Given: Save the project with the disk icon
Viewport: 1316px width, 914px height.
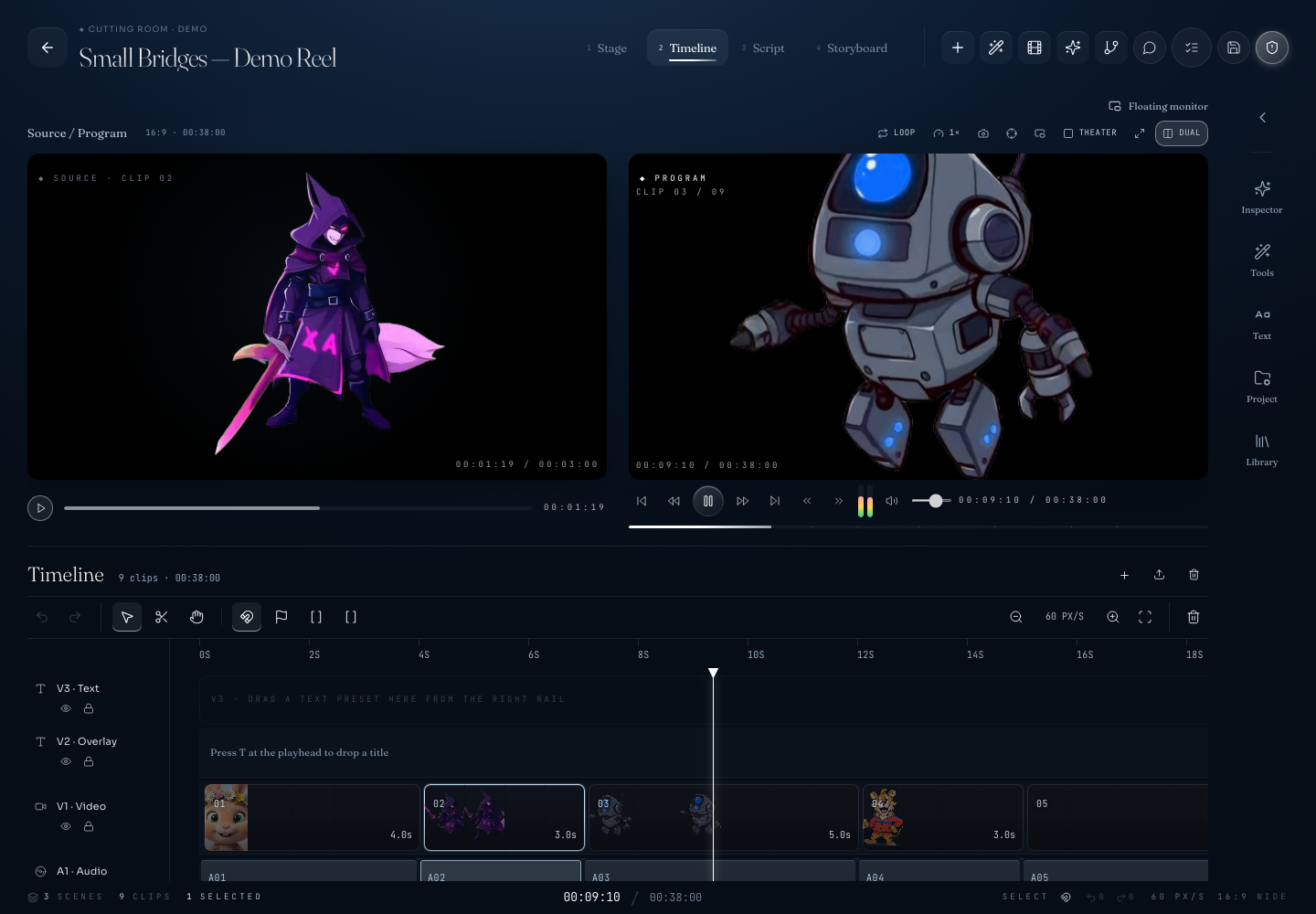Looking at the screenshot, I should [x=1234, y=48].
